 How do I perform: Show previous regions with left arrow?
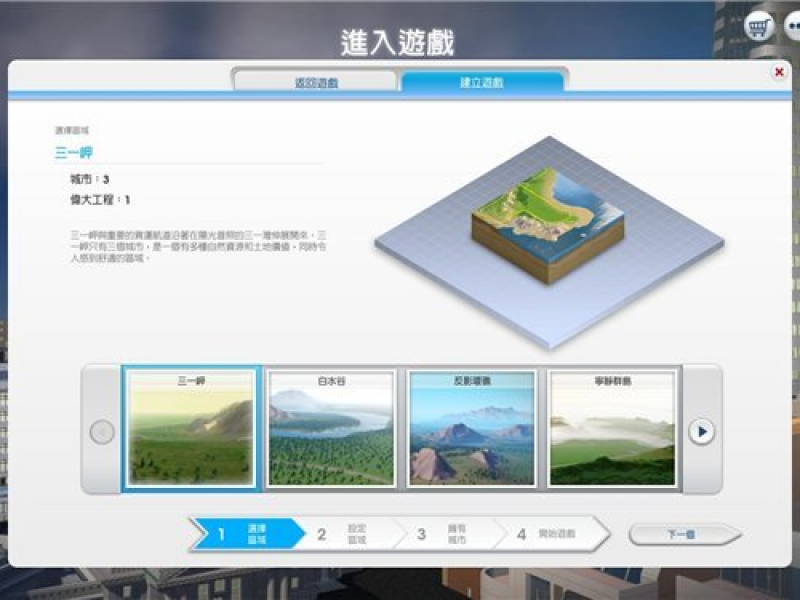coord(102,432)
